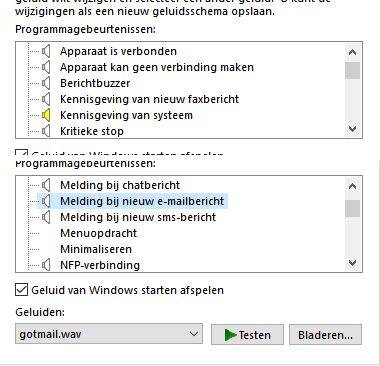Click up arrow of upper event list scrollbar
The width and height of the screenshot is (380, 366).
pos(352,52)
